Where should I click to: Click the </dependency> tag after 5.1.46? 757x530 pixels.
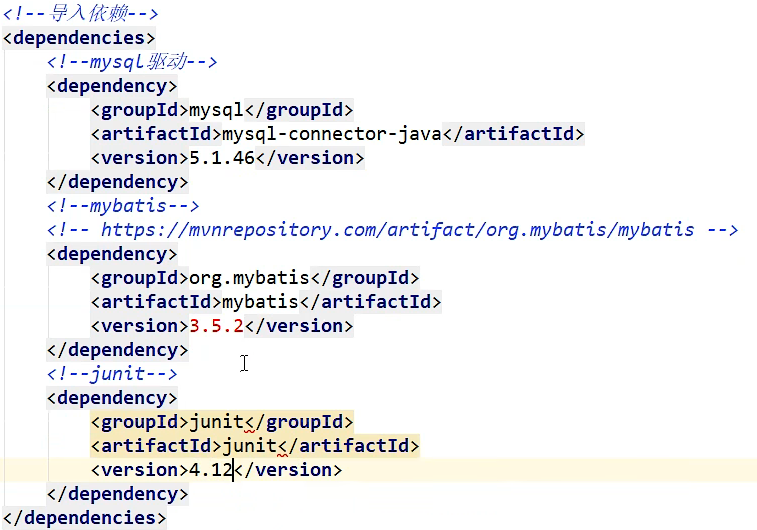(x=117, y=182)
